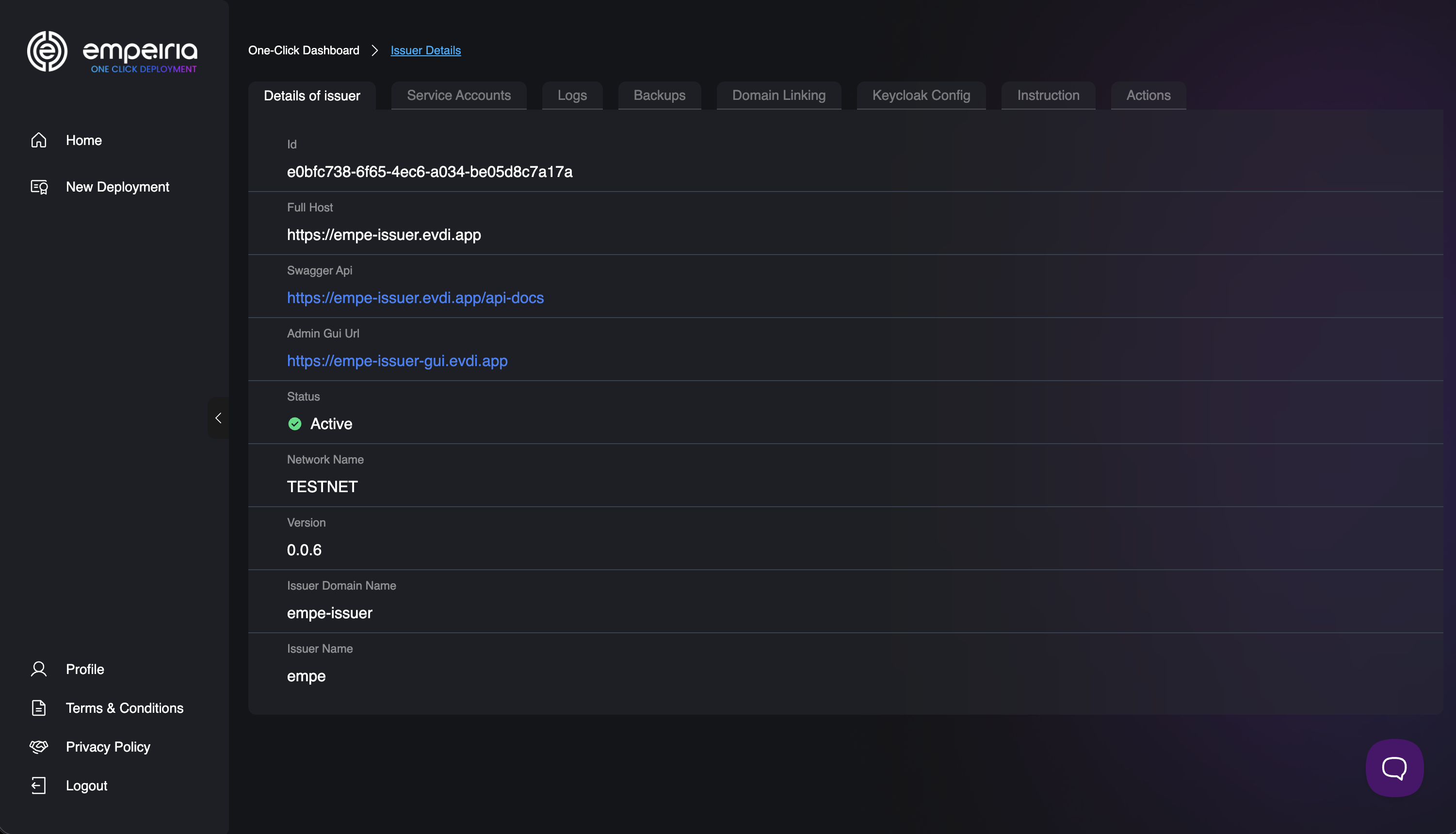The width and height of the screenshot is (1456, 834).
Task: Click the Issuer Name value empe
Action: 306,676
